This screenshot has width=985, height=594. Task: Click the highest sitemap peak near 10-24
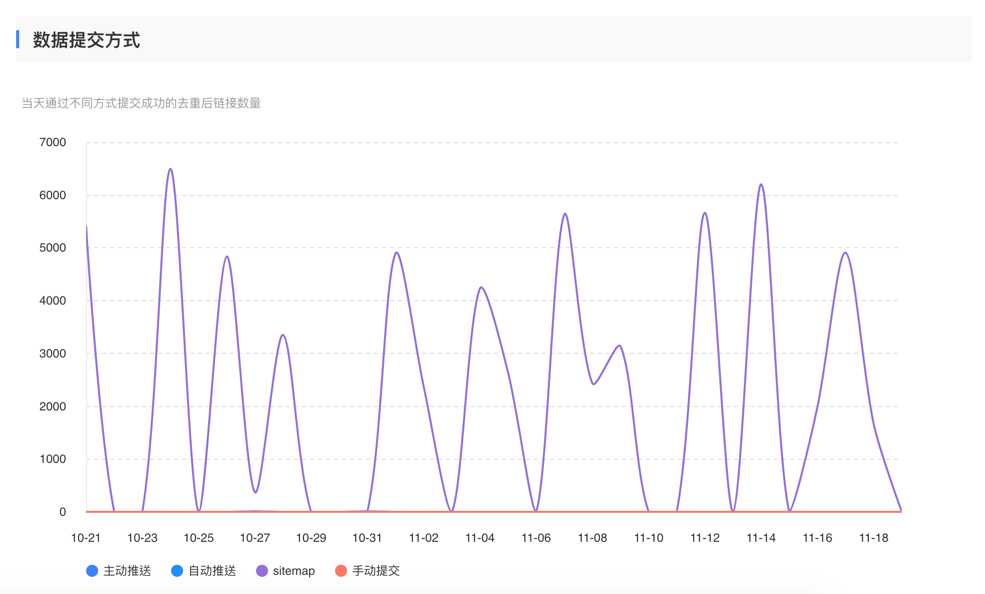pyautogui.click(x=170, y=170)
